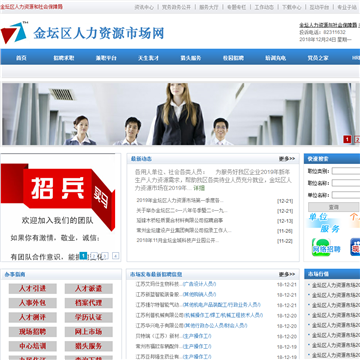
Task: Open the news item dated 12-13
Action: coord(180,221)
